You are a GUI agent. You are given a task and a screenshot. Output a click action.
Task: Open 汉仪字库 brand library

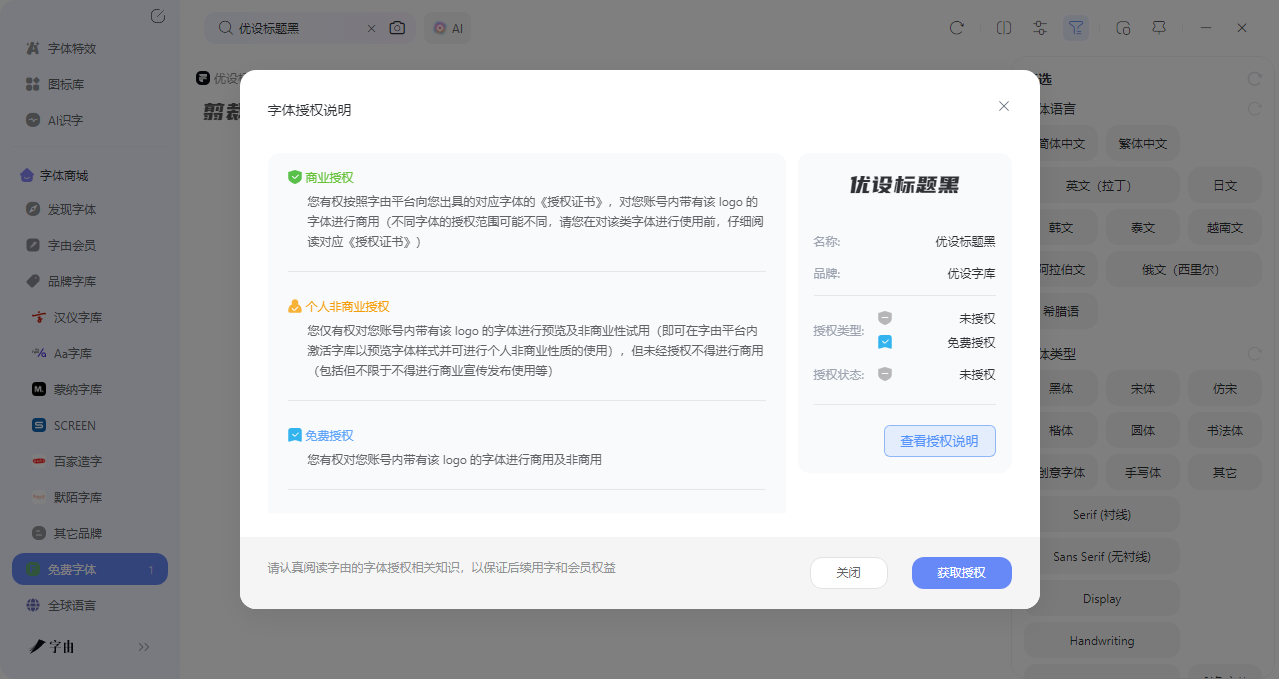[78, 317]
